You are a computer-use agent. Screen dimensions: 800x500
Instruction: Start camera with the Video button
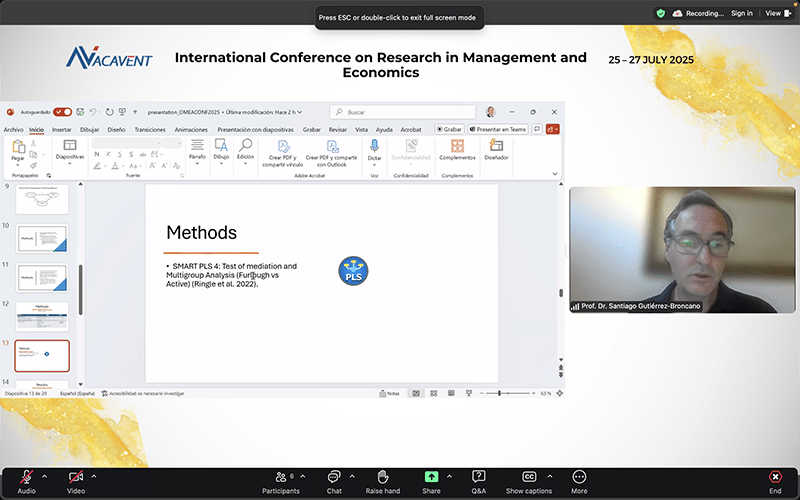coord(75,477)
